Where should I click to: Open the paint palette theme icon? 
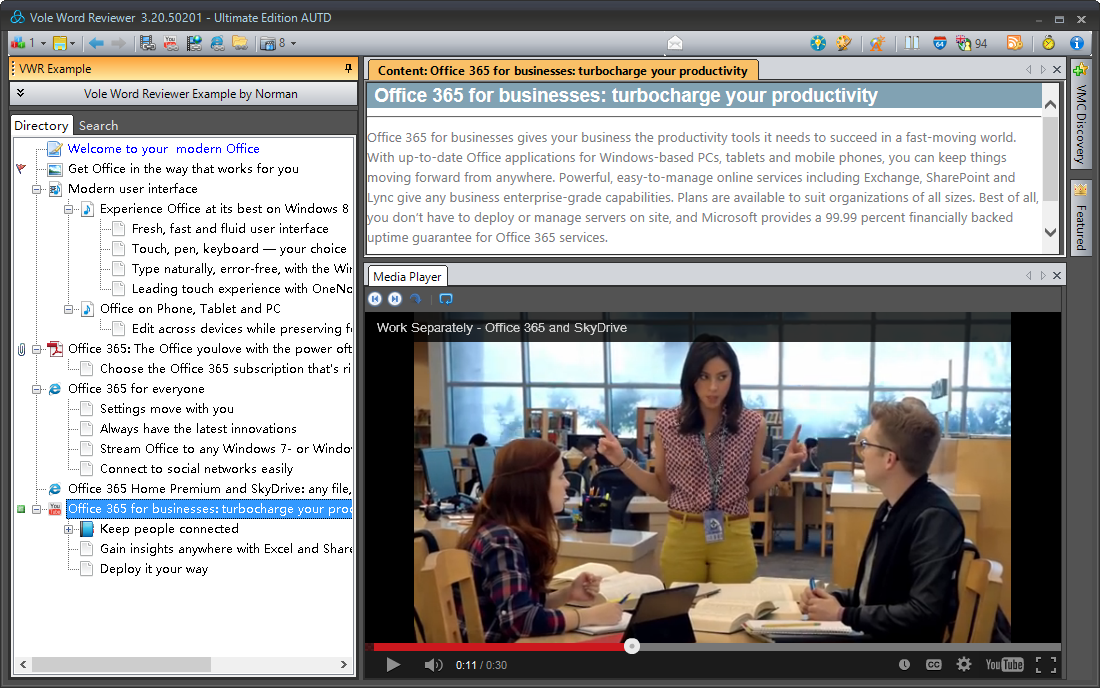(844, 43)
